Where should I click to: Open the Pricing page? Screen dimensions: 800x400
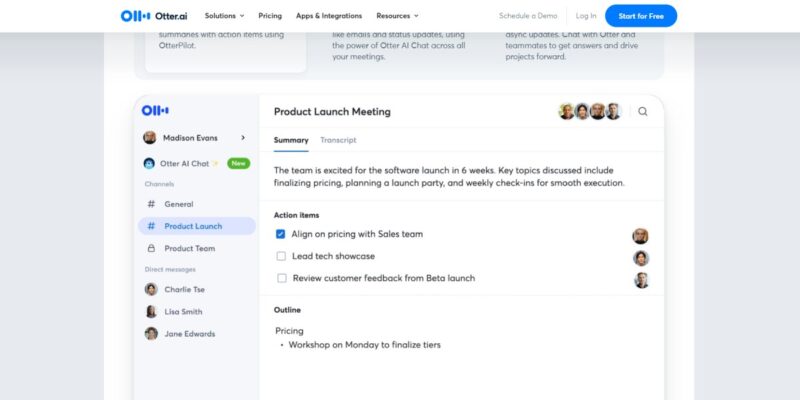click(270, 16)
